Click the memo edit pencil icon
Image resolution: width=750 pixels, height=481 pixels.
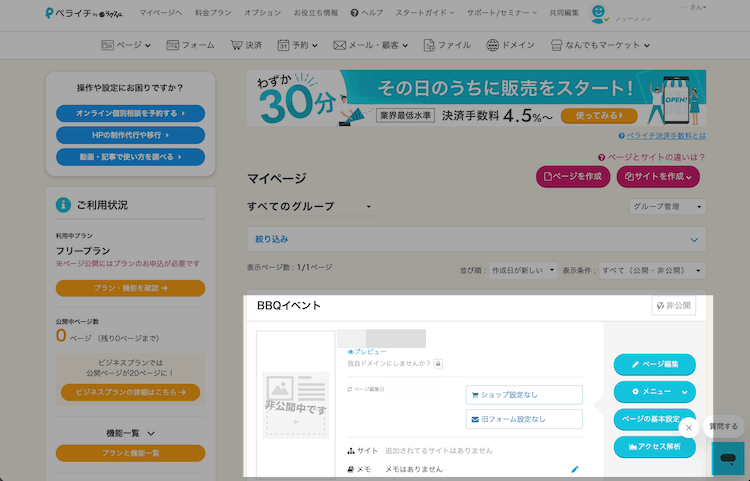click(575, 469)
